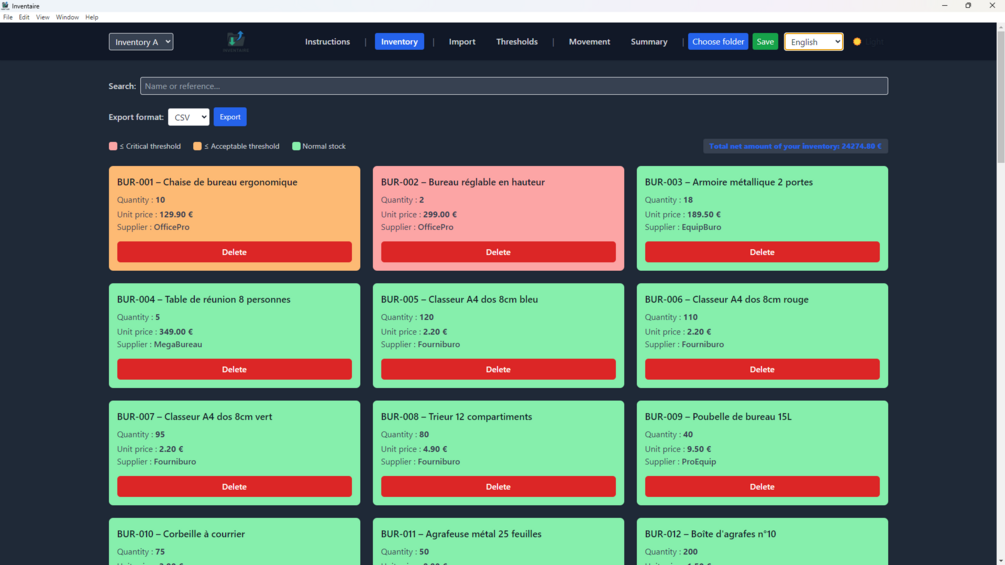The width and height of the screenshot is (1005, 565).
Task: Click the 299.00 € unit price of BUR-002
Action: tap(440, 215)
